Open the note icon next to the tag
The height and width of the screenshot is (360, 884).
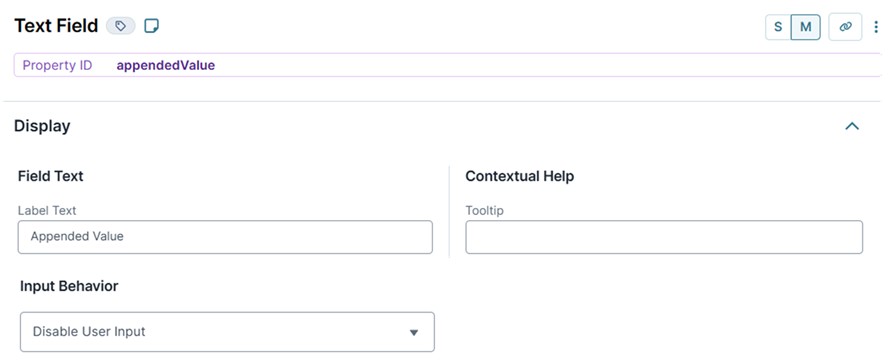[x=152, y=26]
